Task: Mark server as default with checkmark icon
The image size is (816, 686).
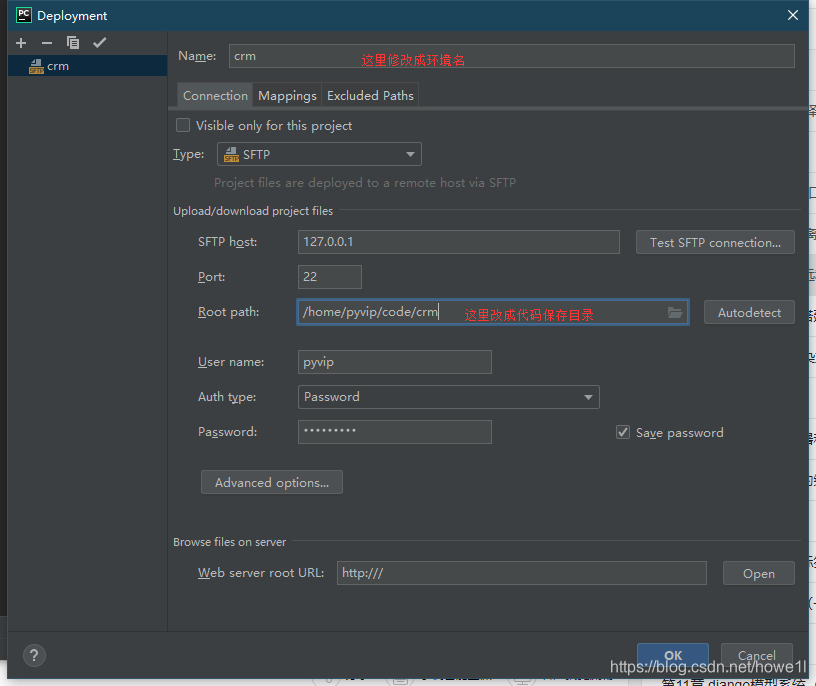Action: 99,43
